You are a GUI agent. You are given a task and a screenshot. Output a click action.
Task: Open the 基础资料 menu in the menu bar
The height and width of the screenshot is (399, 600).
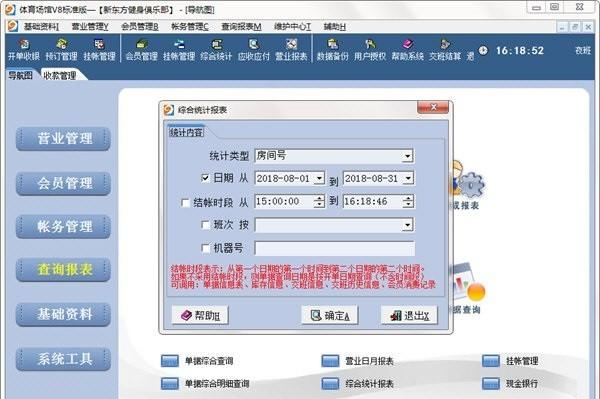coord(41,27)
